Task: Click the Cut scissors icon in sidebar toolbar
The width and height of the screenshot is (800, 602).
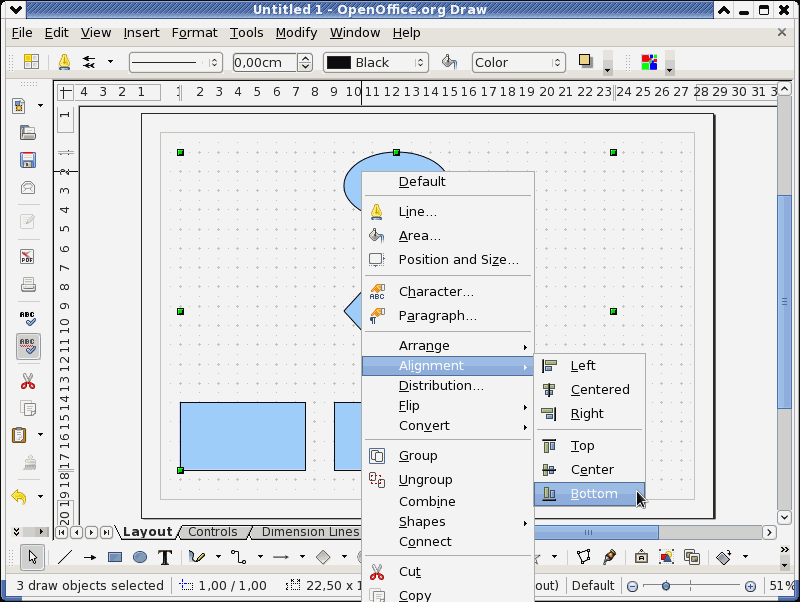Action: [28, 381]
